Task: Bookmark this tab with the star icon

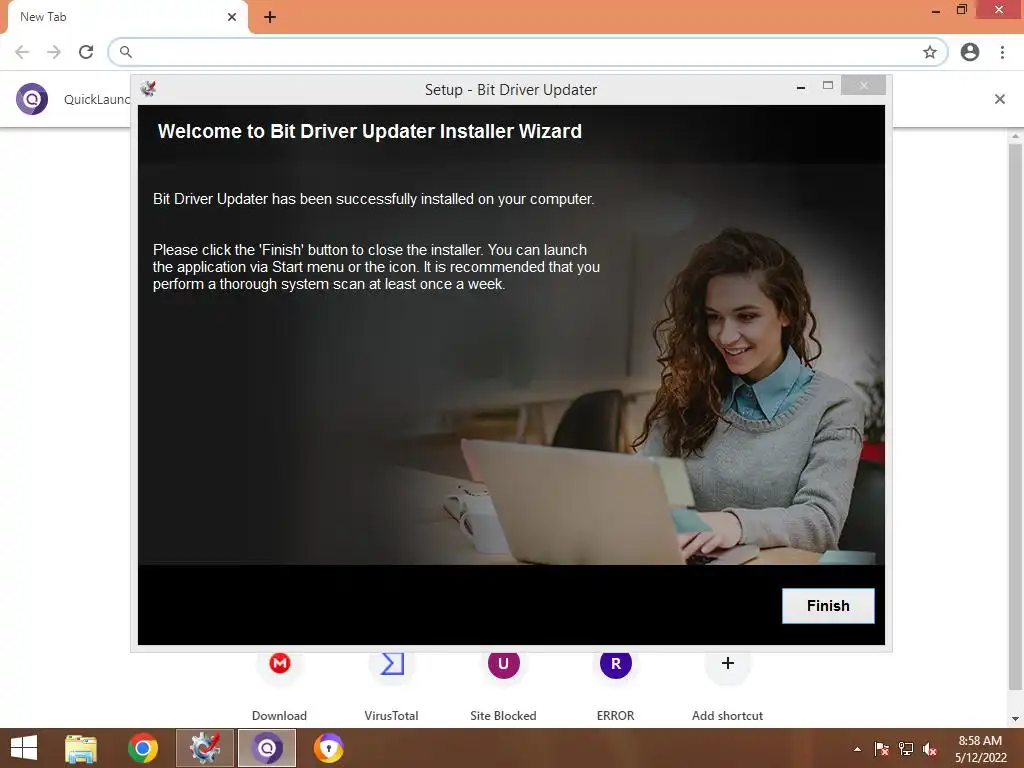Action: [930, 52]
